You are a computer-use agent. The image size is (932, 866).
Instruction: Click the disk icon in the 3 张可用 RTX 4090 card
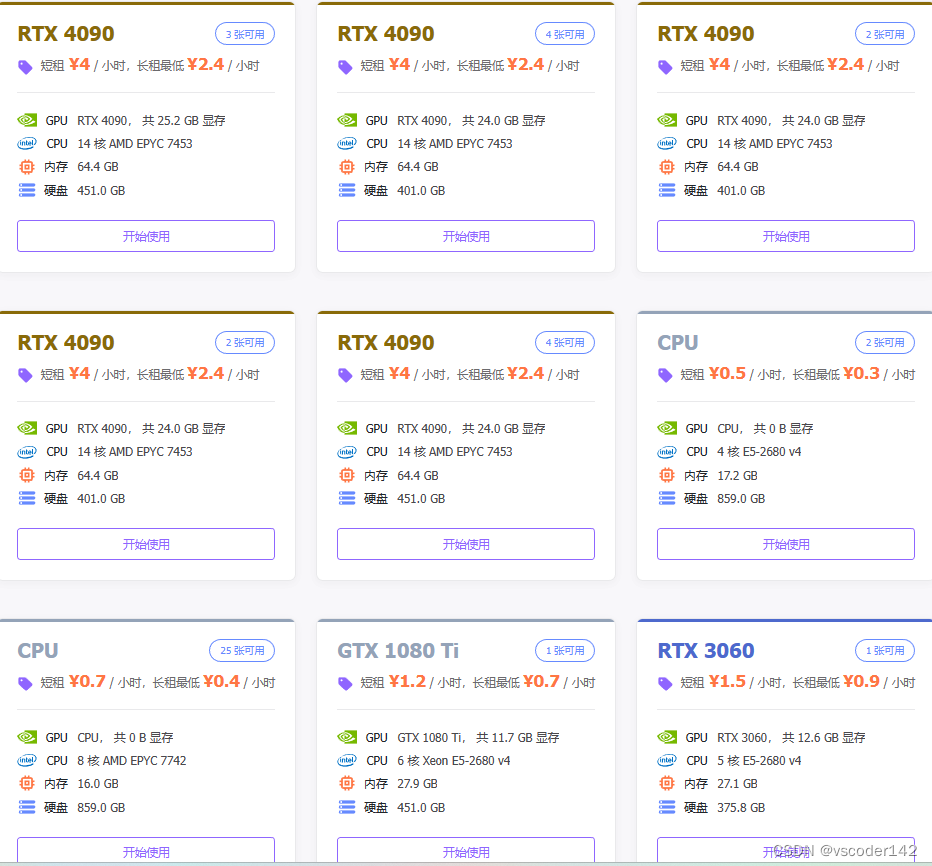tap(27, 190)
